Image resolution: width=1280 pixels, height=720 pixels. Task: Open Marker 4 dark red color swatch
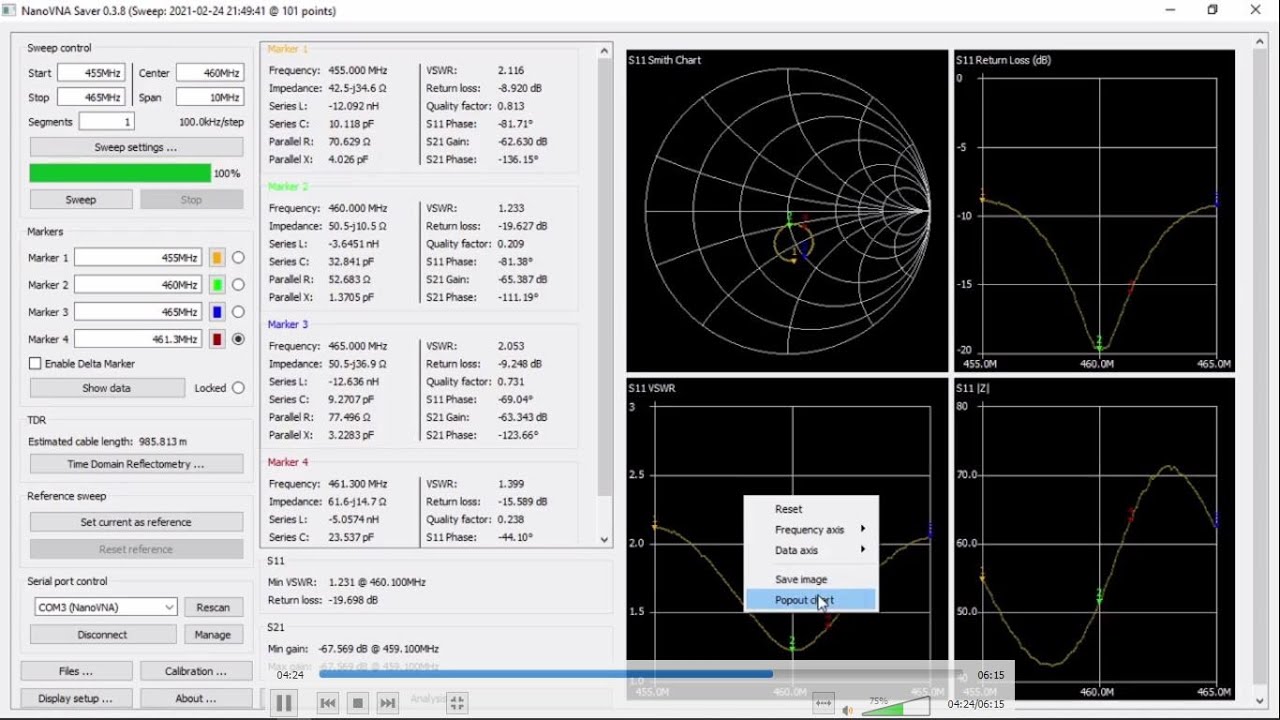(x=217, y=339)
